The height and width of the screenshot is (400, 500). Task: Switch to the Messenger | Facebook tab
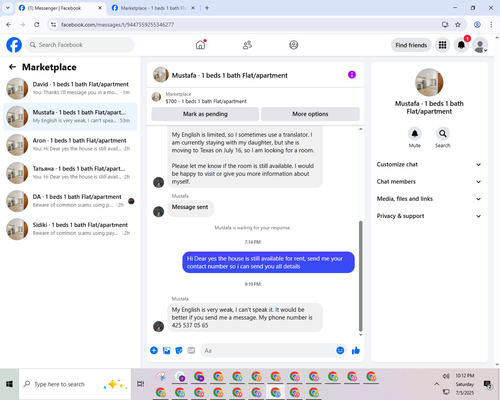(60, 8)
